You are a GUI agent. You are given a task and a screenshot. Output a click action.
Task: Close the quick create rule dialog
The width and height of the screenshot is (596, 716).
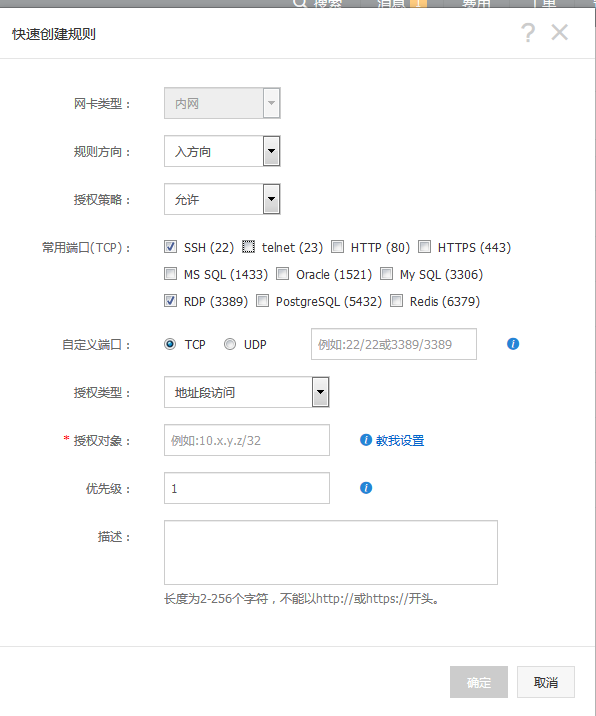(559, 32)
